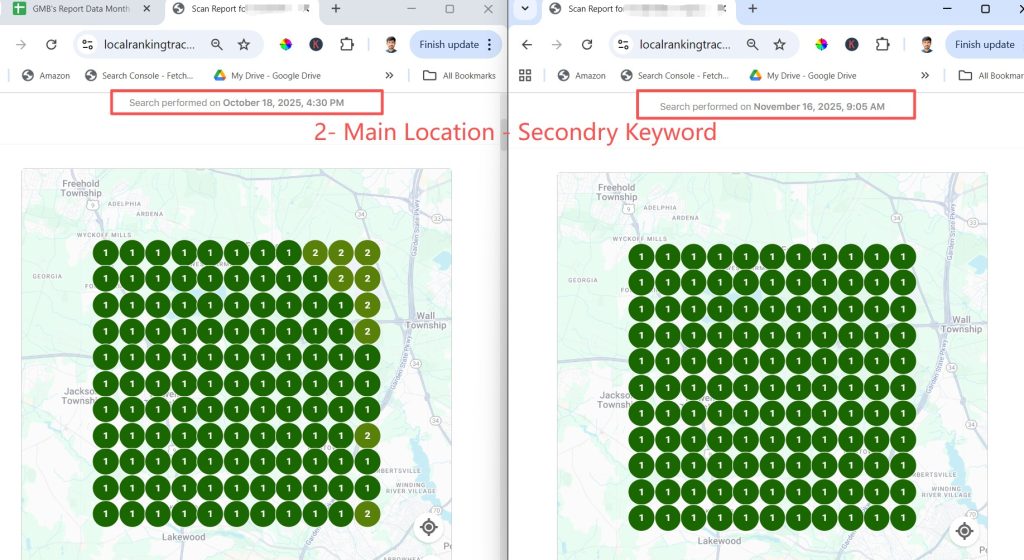Open a new tab in the right window
The image size is (1024, 560).
[x=752, y=9]
